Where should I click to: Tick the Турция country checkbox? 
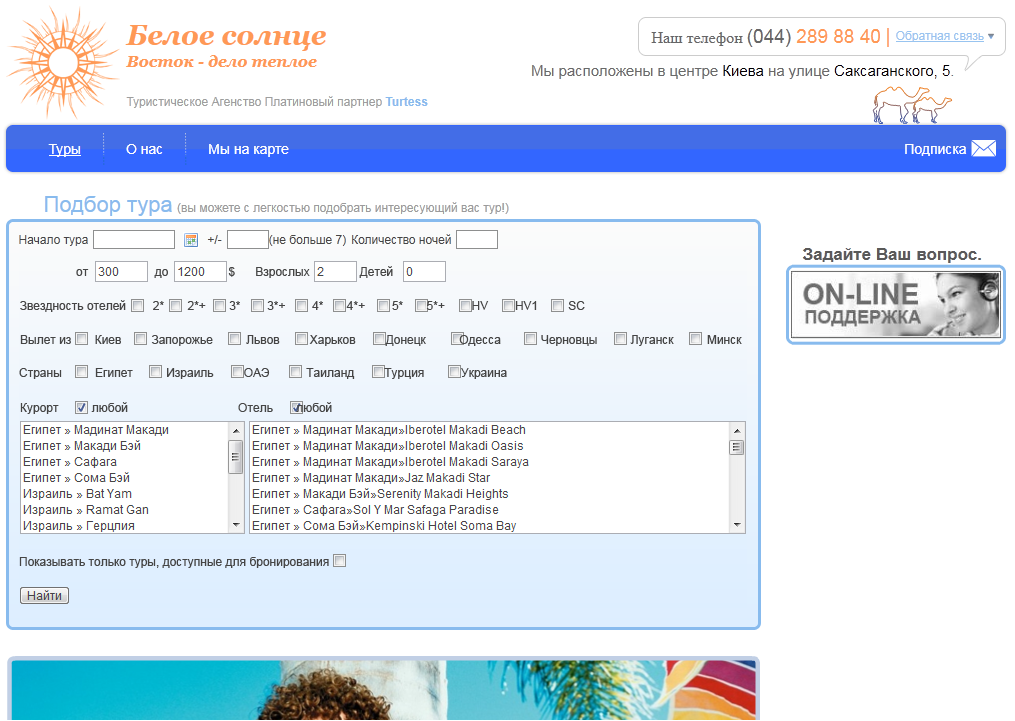click(378, 372)
